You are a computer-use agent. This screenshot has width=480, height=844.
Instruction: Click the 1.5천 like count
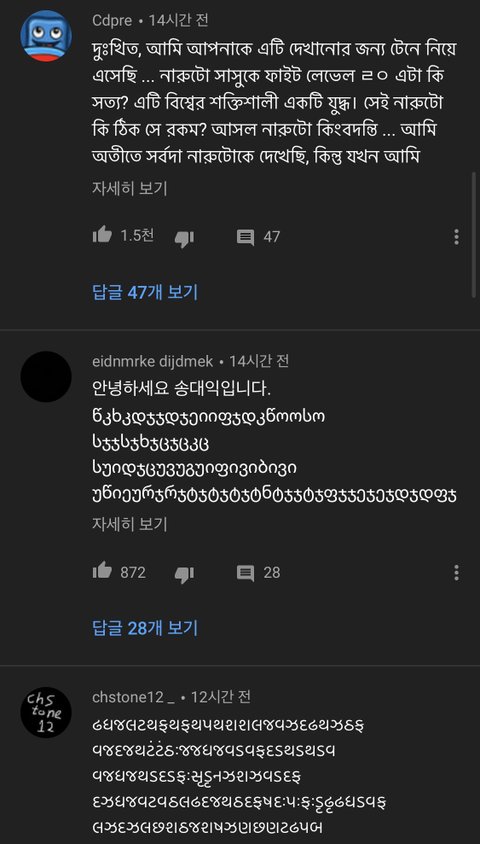[137, 236]
